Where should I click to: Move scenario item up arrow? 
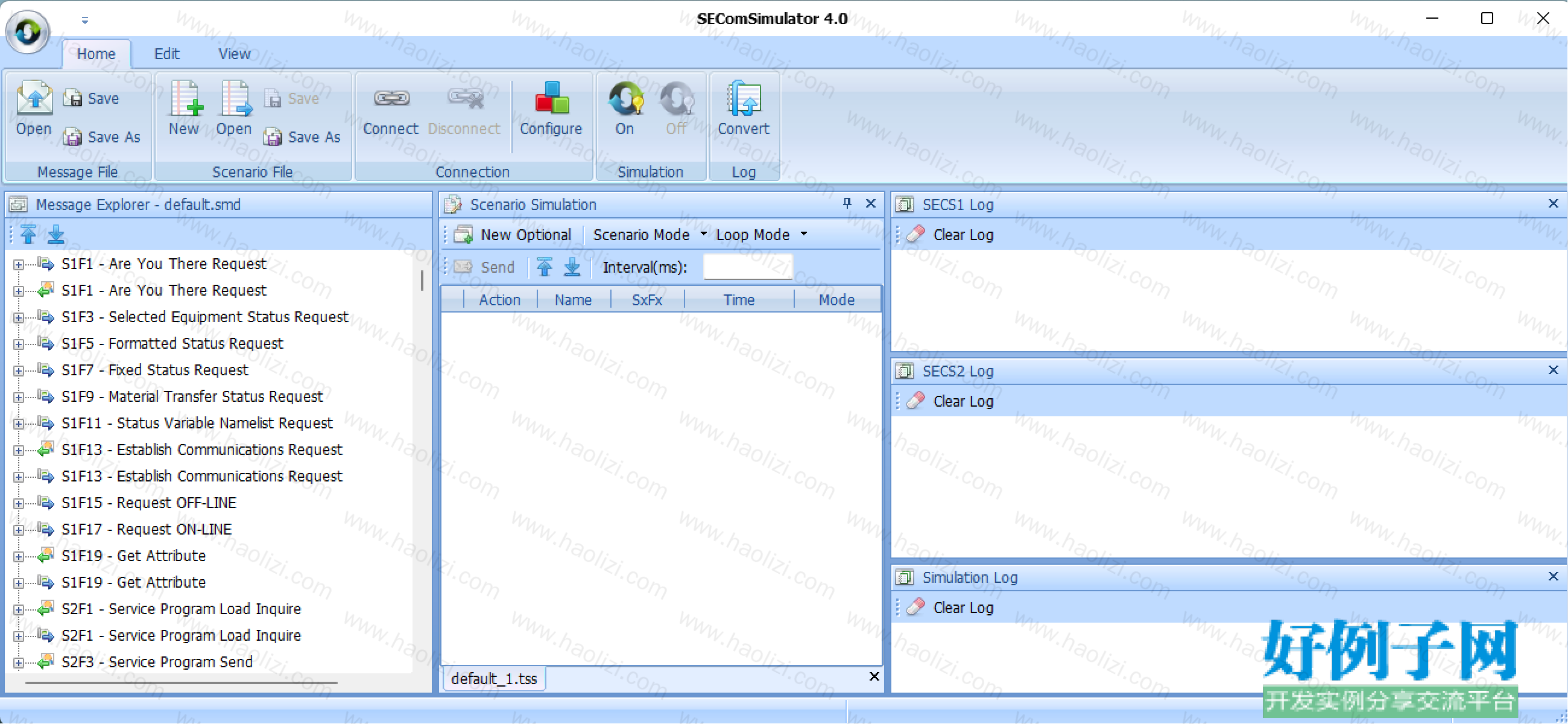pos(545,267)
